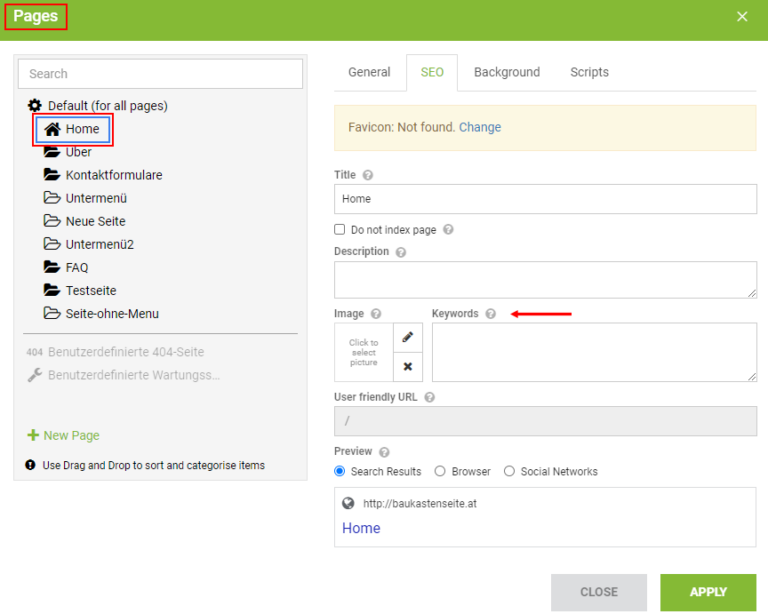Click the folder icon next to Untermenü
The image size is (768, 614).
(52, 197)
